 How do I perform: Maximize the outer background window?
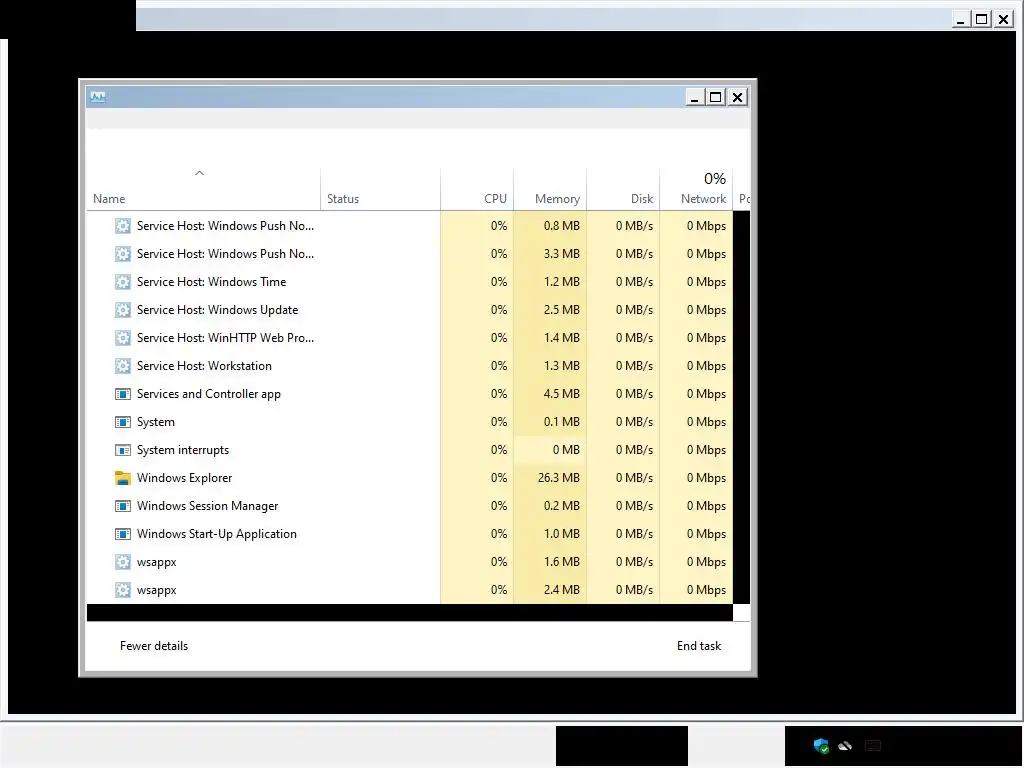click(x=981, y=19)
